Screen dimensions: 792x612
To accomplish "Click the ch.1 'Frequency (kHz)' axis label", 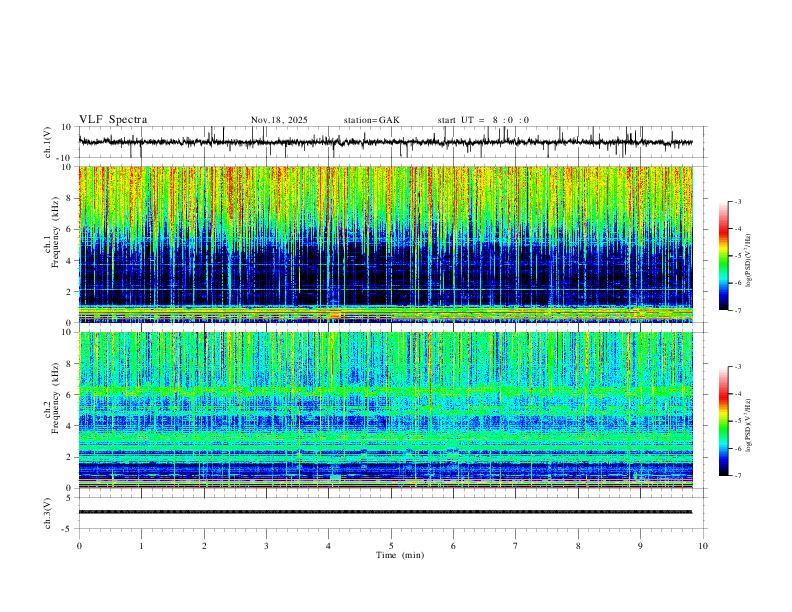I will click(56, 232).
